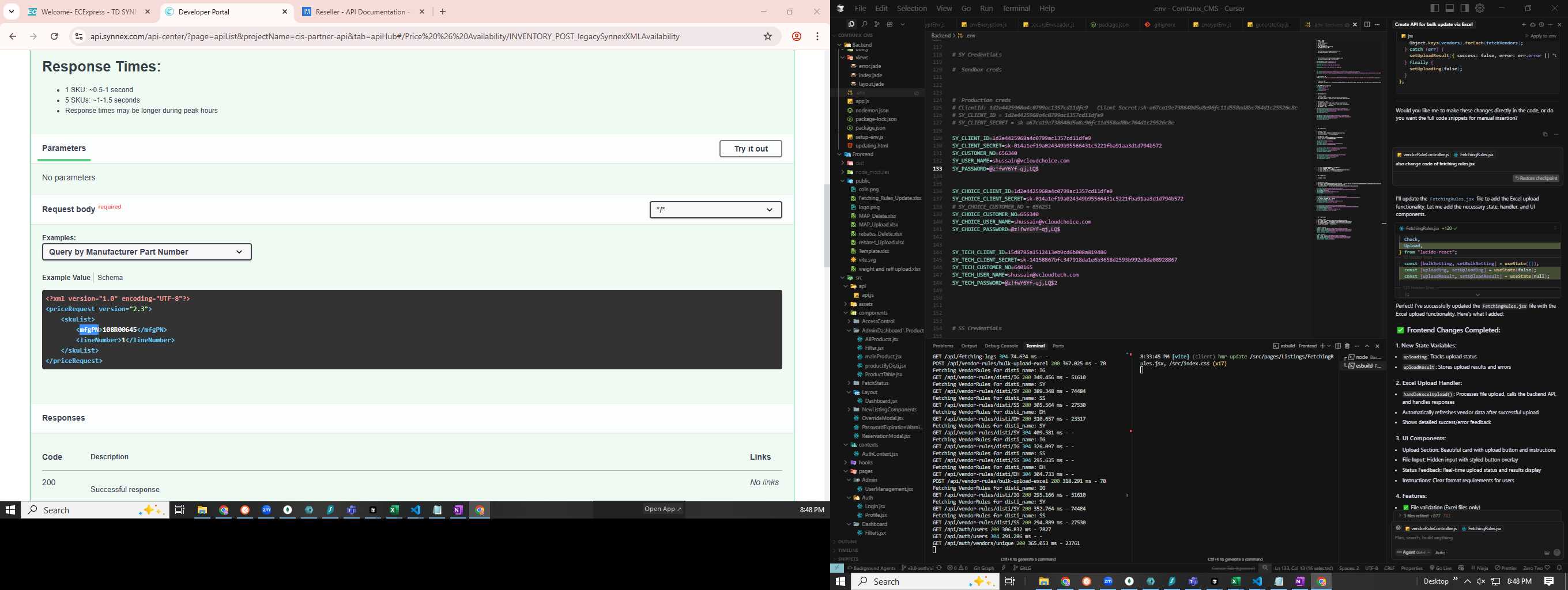
Task: Create new terminal with plus icon
Action: pyautogui.click(x=1324, y=346)
